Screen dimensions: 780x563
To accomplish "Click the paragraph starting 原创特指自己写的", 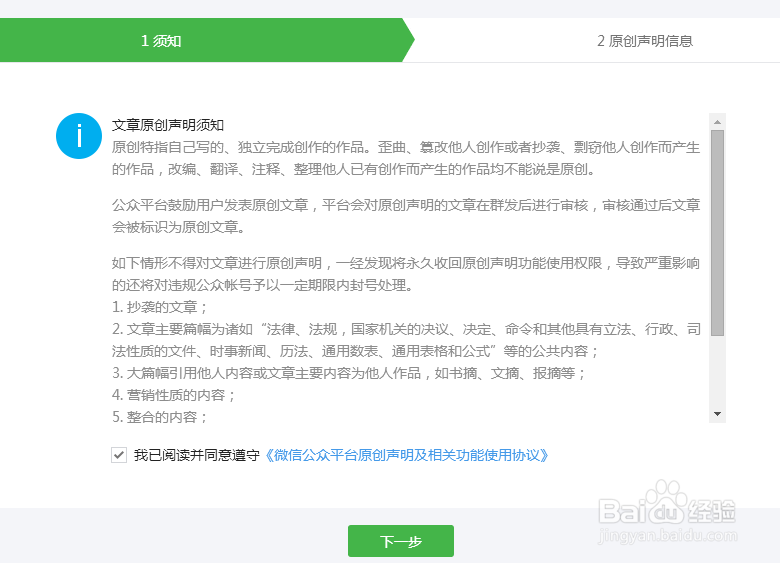I will tap(406, 158).
